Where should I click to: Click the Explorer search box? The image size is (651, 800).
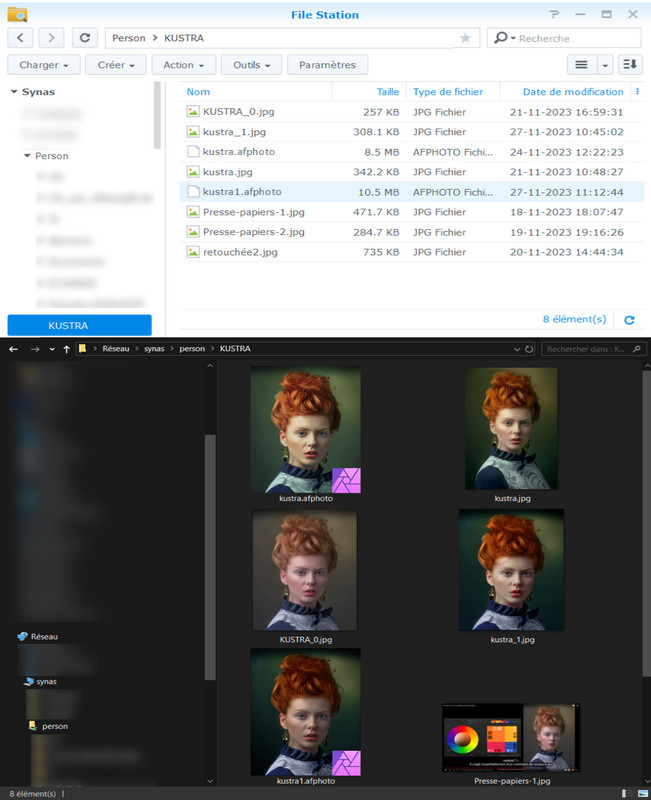pyautogui.click(x=594, y=349)
